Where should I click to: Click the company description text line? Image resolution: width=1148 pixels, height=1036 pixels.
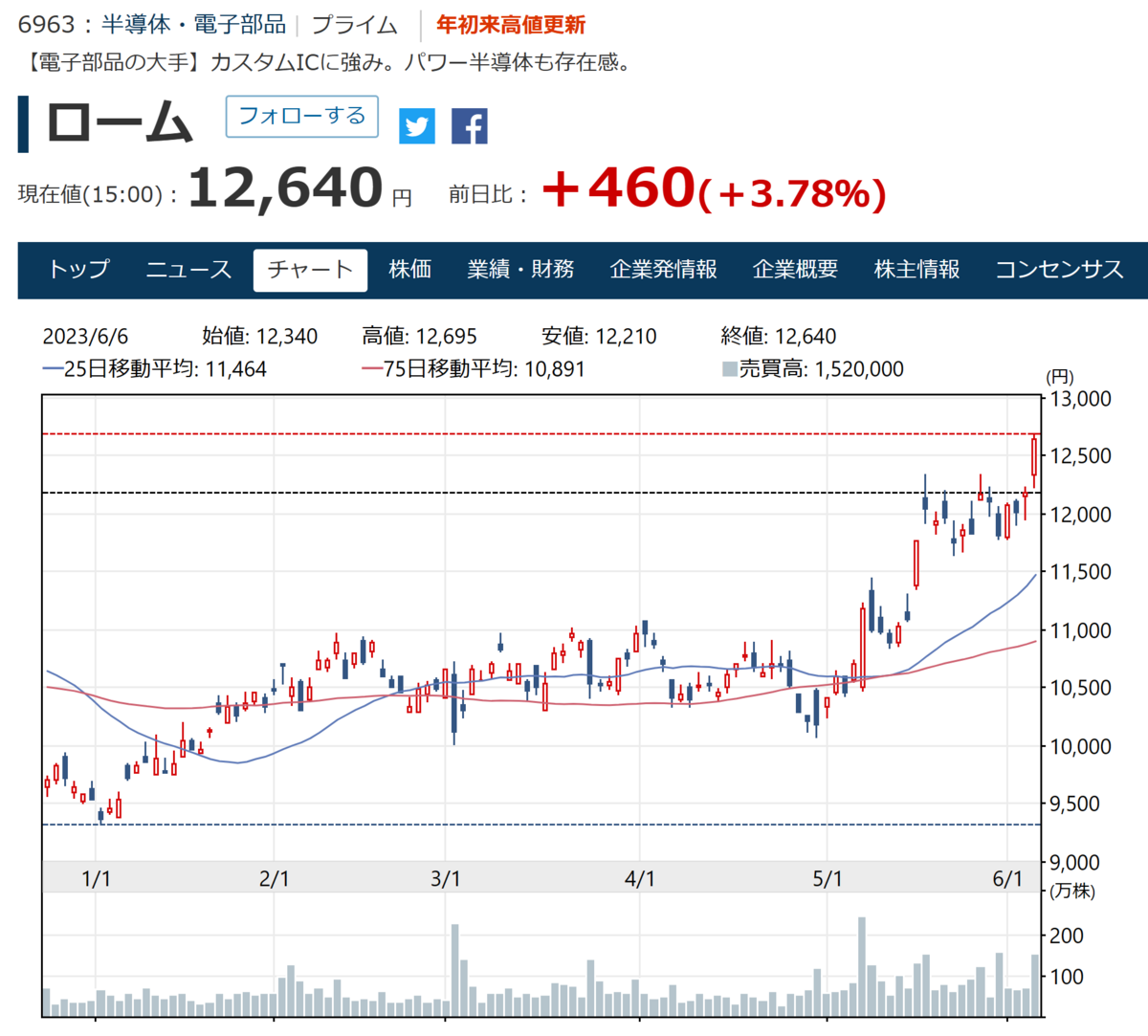pyautogui.click(x=325, y=63)
